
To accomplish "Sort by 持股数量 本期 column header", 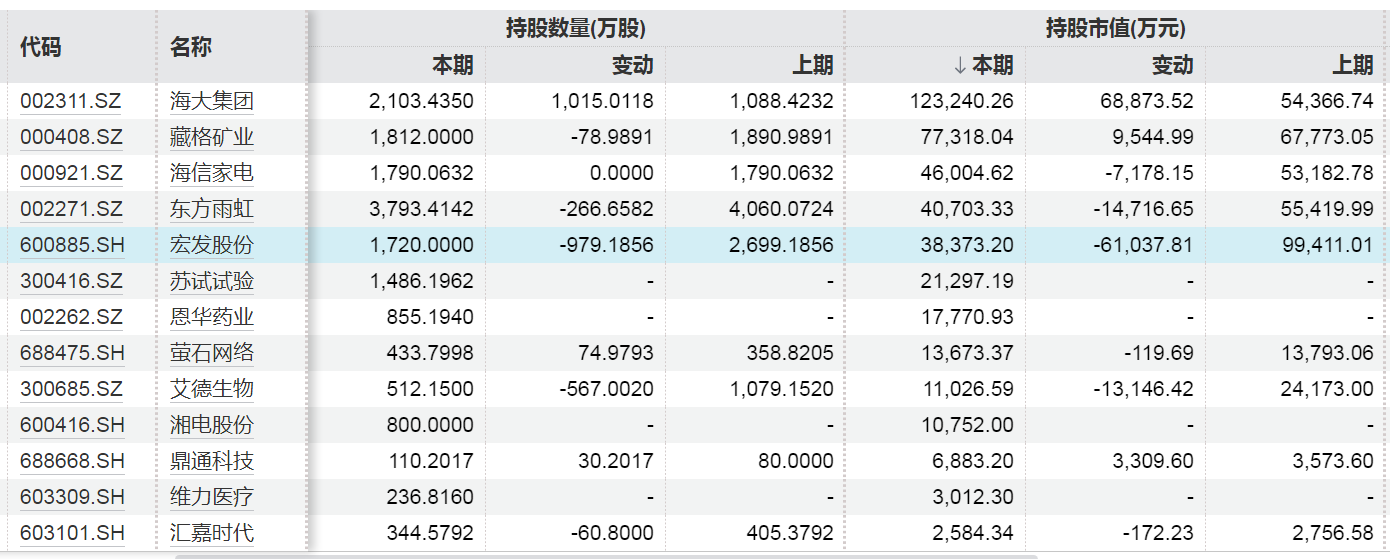I will click(x=453, y=65).
